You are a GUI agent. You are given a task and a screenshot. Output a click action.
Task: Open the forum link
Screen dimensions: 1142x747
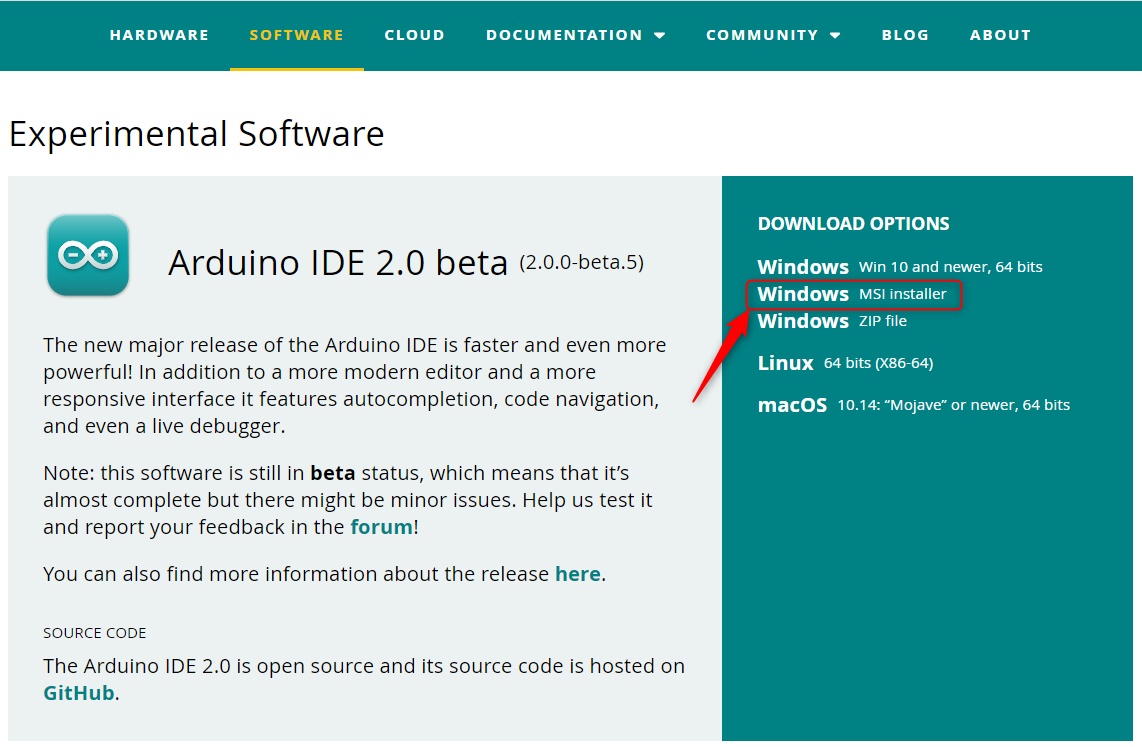pos(382,526)
